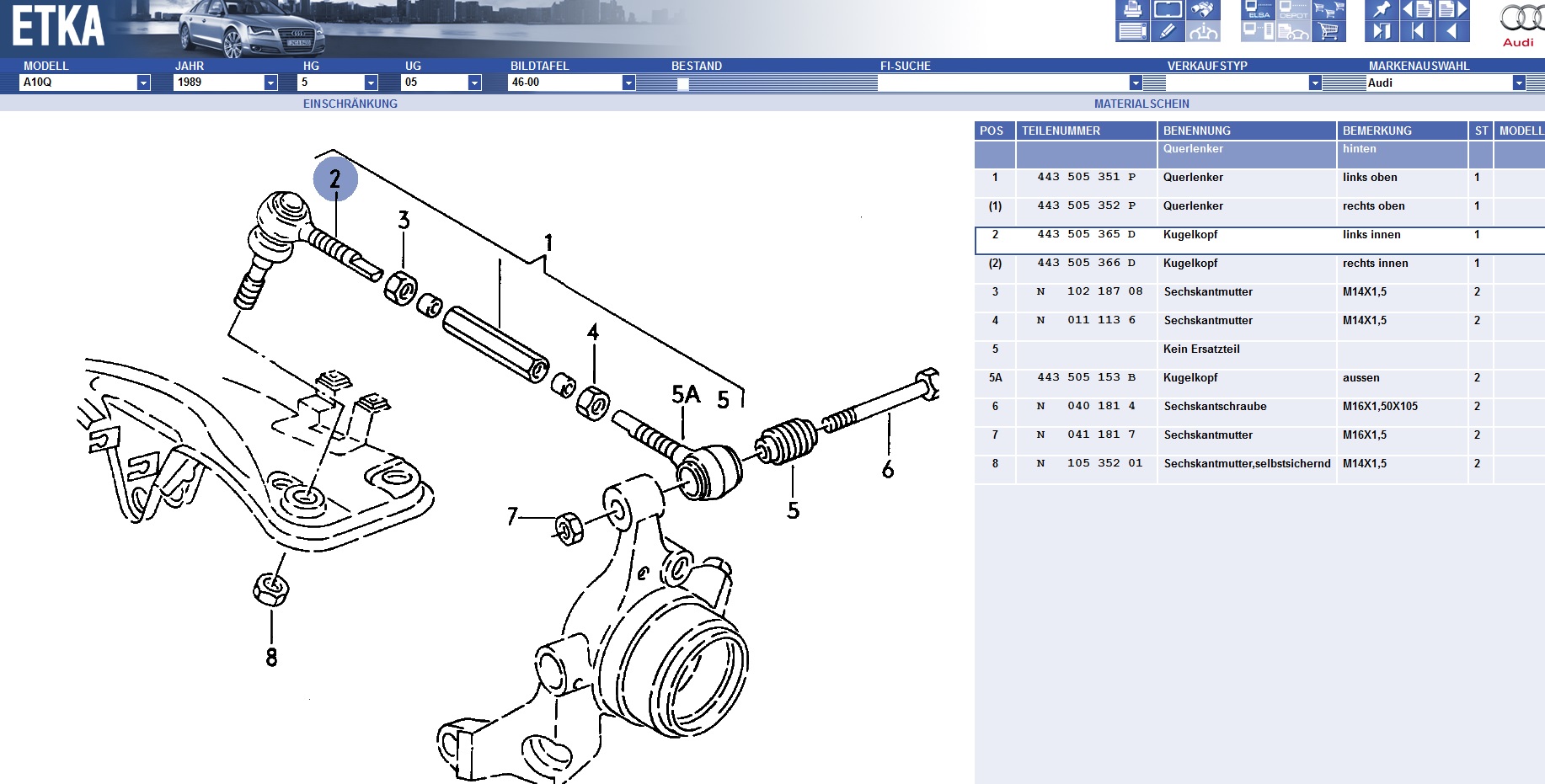The image size is (1545, 784).
Task: Go to the next page document icon
Action: pyautogui.click(x=1452, y=10)
